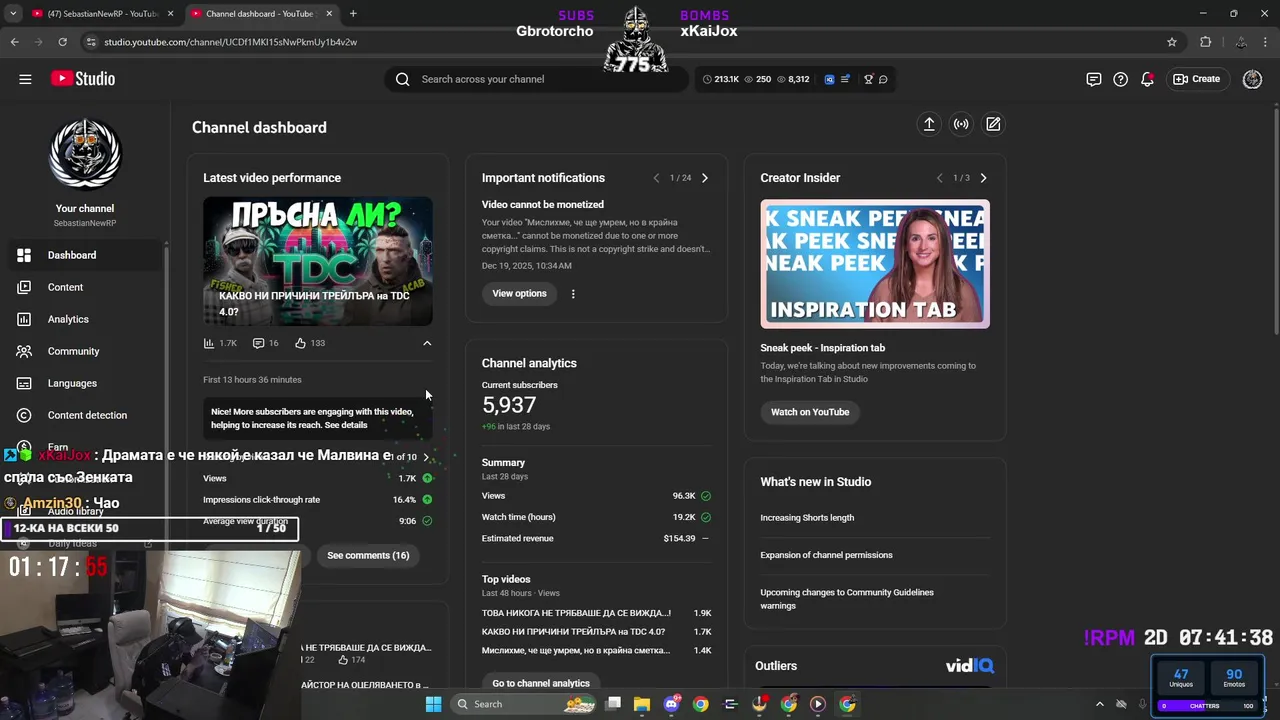This screenshot has height=720, width=1280.
Task: Show hidden system tray icons
Action: (x=1100, y=704)
